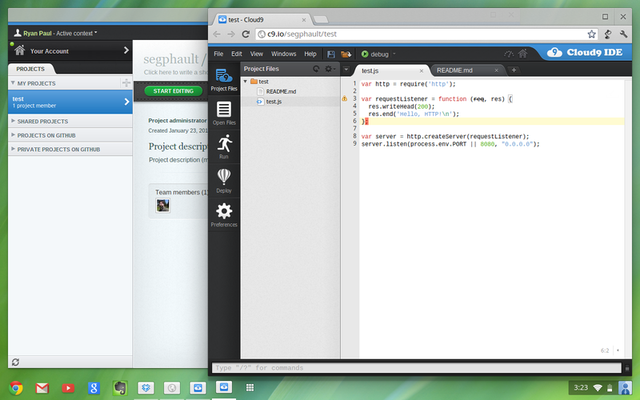Click the Cloud9 home dashboard icon
This screenshot has width=640, height=400.
pyautogui.click(x=523, y=53)
